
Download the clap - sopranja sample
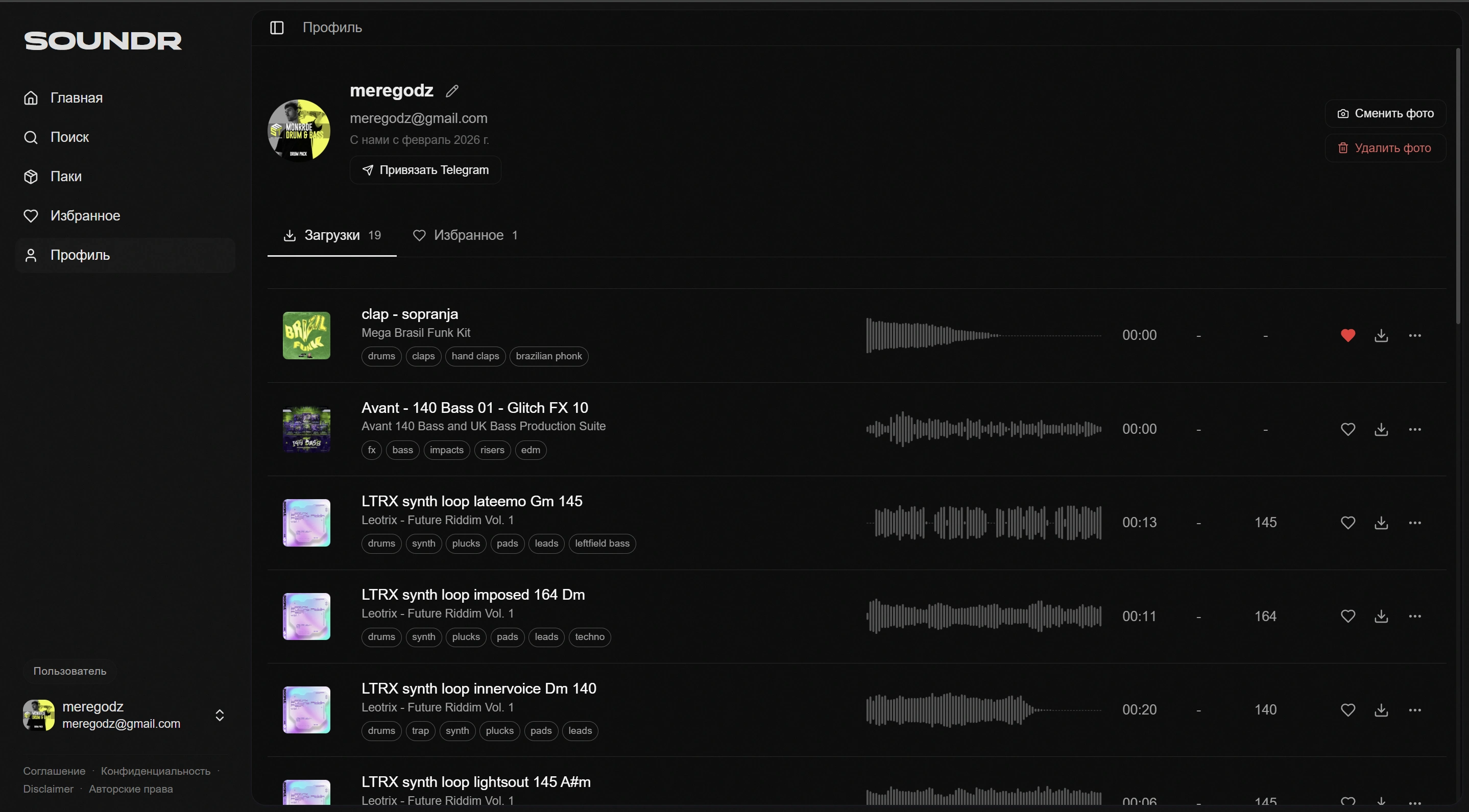click(x=1381, y=336)
